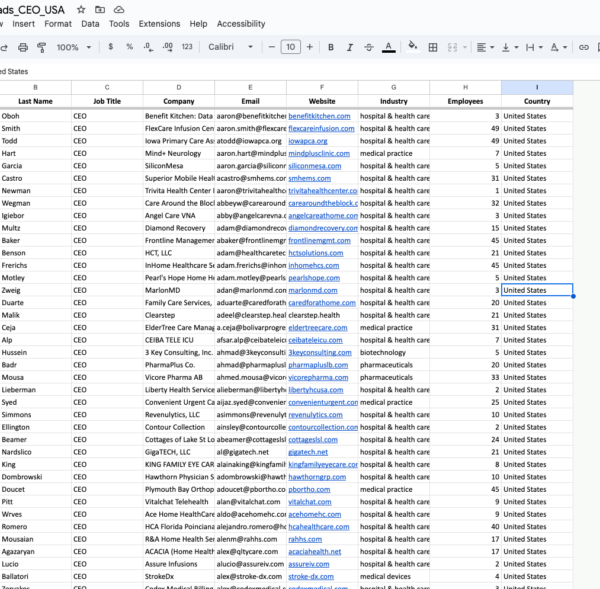Select the Country header cell
This screenshot has height=589, width=600.
tap(537, 101)
